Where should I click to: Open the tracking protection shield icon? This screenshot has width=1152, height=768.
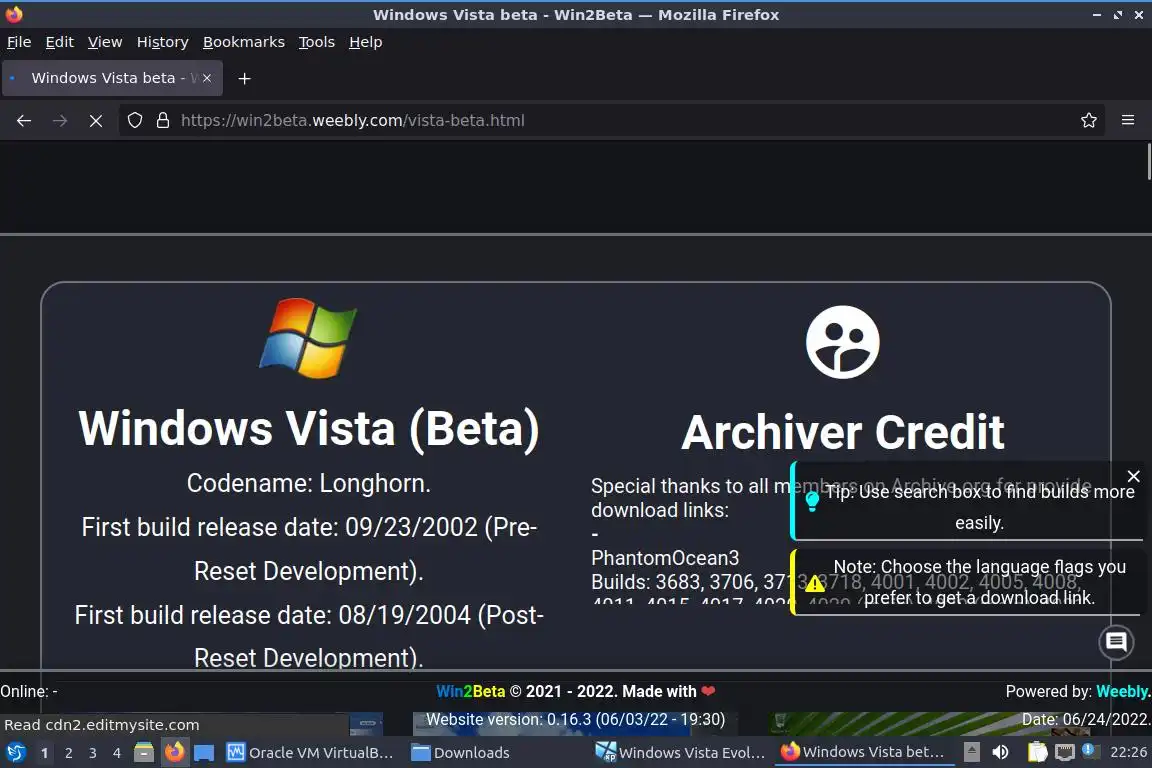[x=134, y=121]
